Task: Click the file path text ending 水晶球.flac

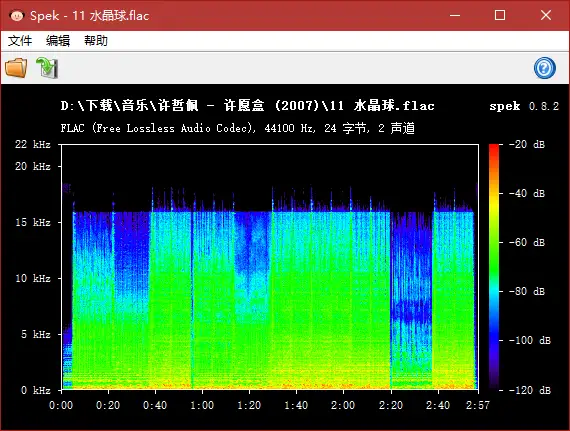Action: point(248,106)
